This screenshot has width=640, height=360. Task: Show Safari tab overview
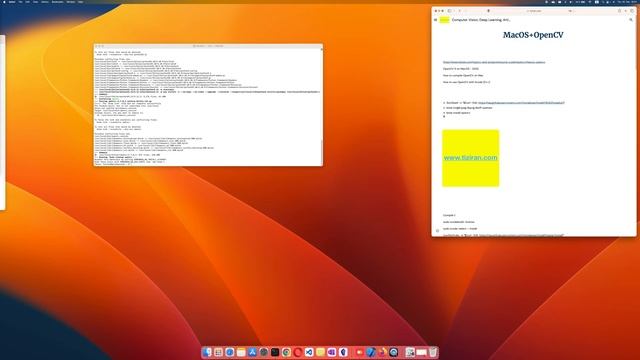point(632,11)
